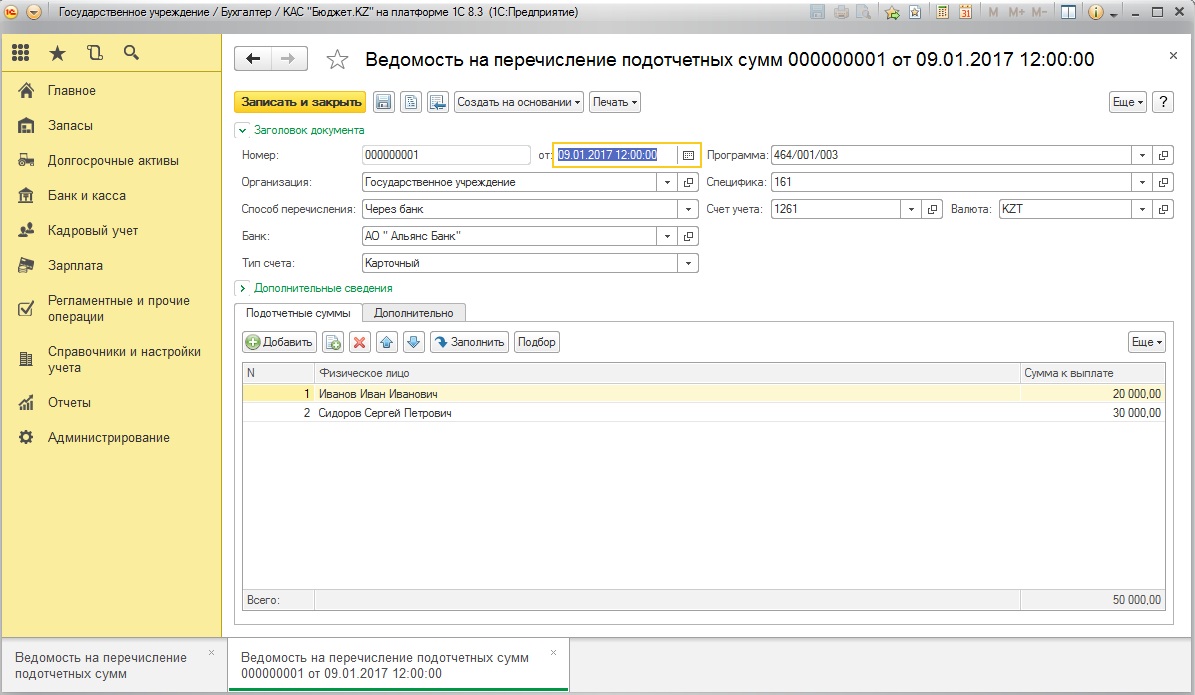Screen dimensions: 1195x695
Task: Open the Создать на основании dropdown
Action: (519, 102)
